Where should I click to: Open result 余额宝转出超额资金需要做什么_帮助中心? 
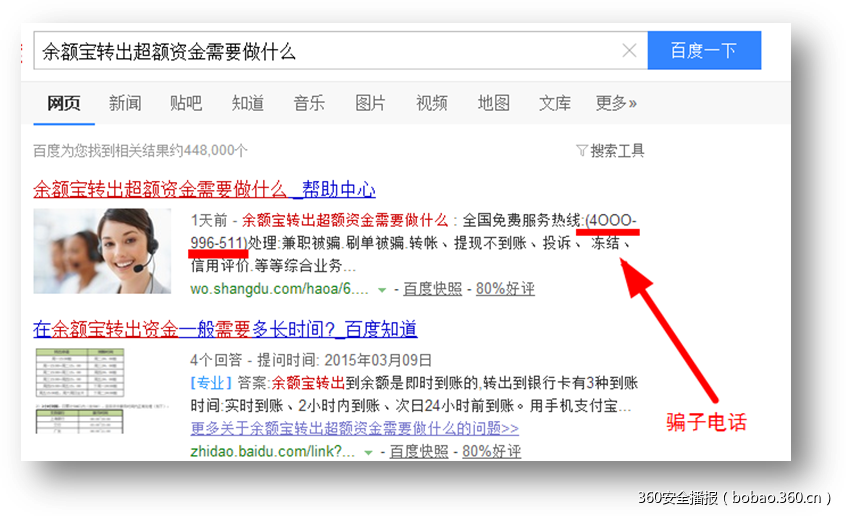204,189
